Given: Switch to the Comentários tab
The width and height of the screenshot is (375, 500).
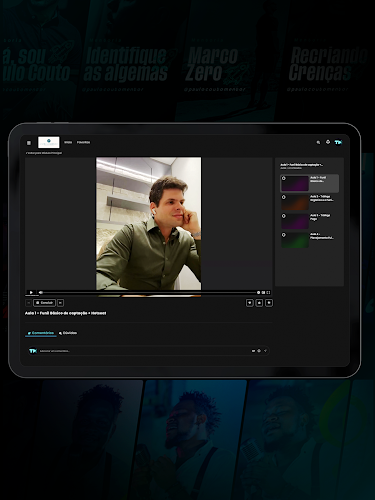Looking at the screenshot, I should tap(41, 333).
